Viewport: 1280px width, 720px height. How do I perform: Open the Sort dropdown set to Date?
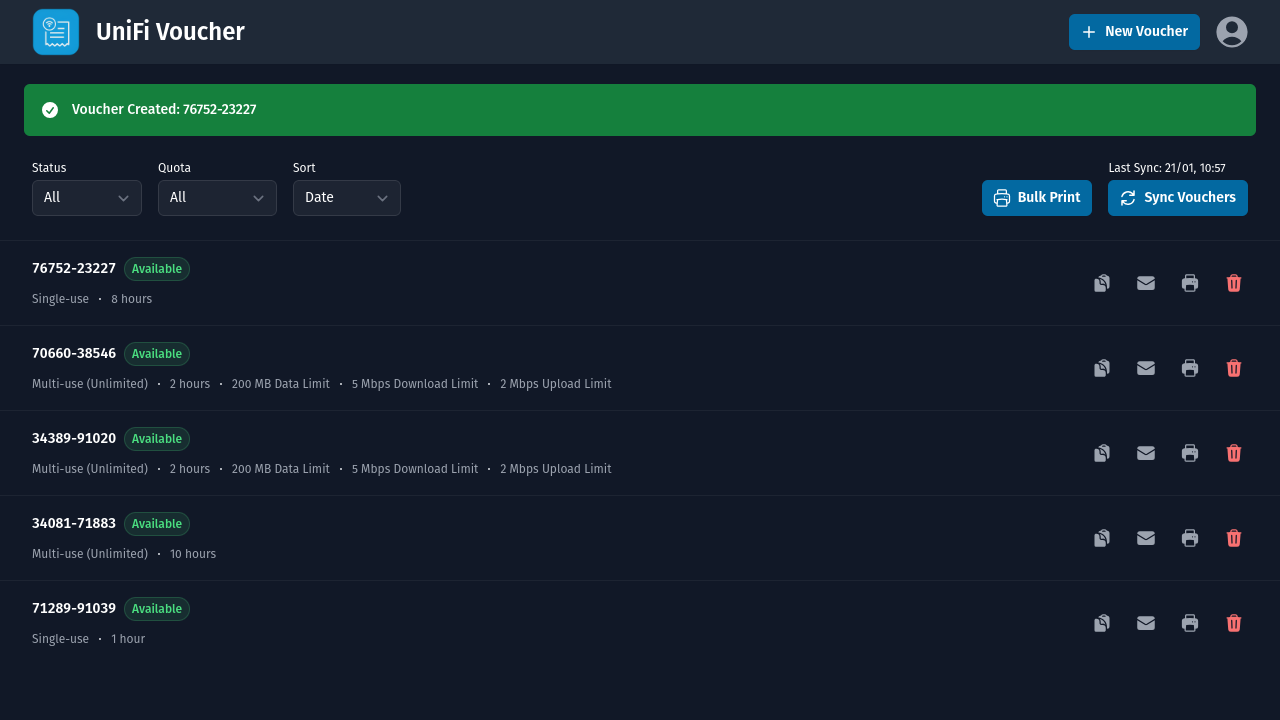point(346,197)
